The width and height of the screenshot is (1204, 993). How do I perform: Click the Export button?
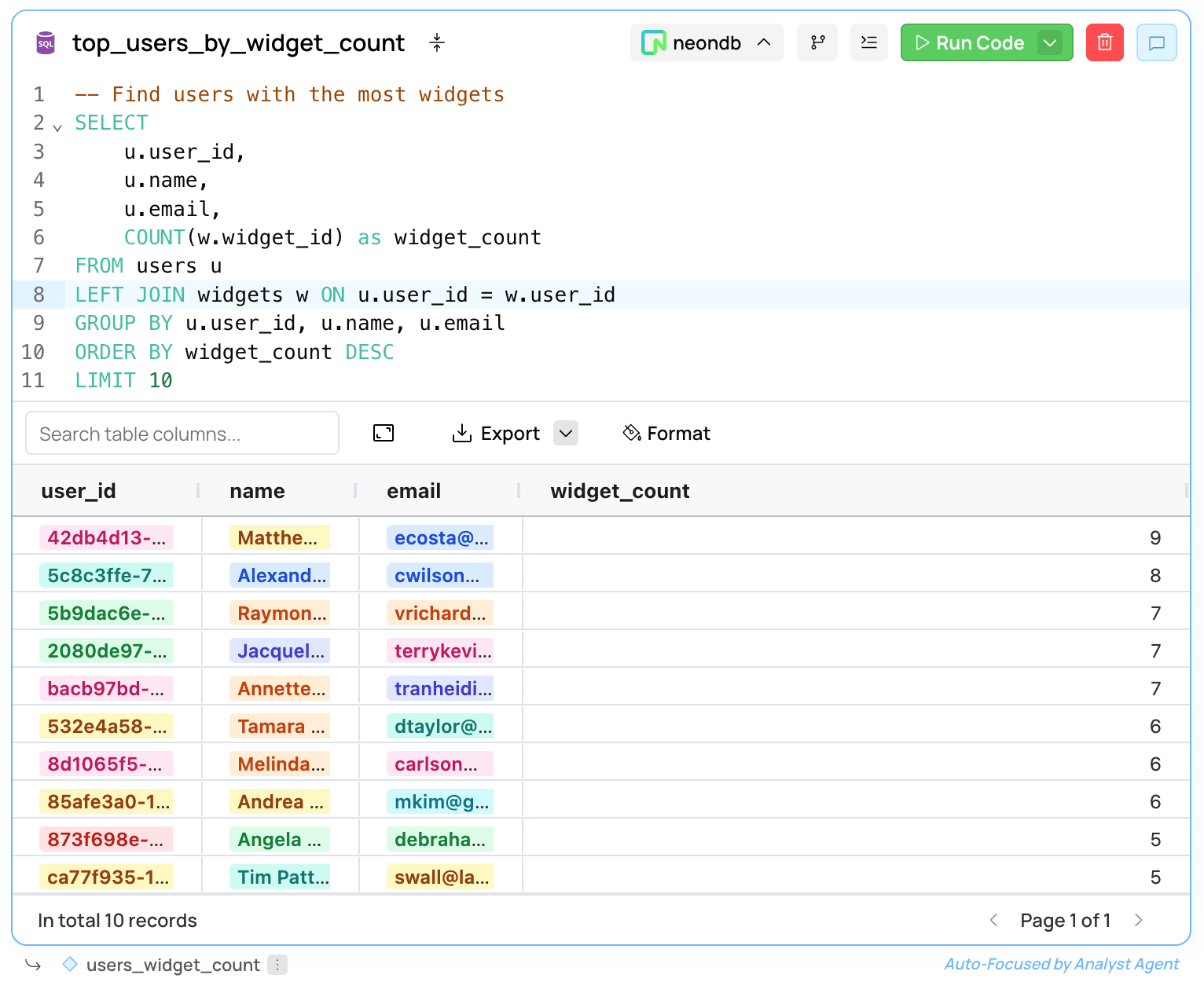coord(497,433)
